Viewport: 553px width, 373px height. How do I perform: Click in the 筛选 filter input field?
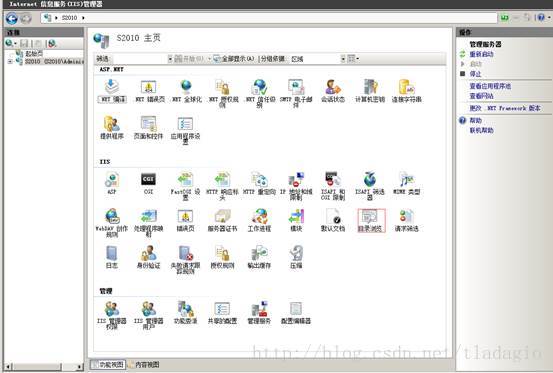140,59
